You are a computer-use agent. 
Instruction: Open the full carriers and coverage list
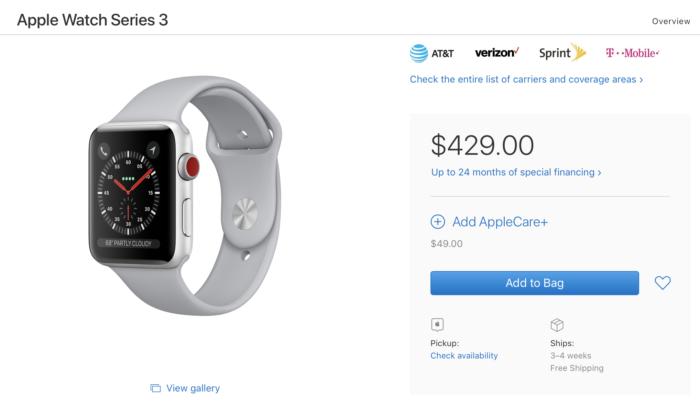[526, 79]
